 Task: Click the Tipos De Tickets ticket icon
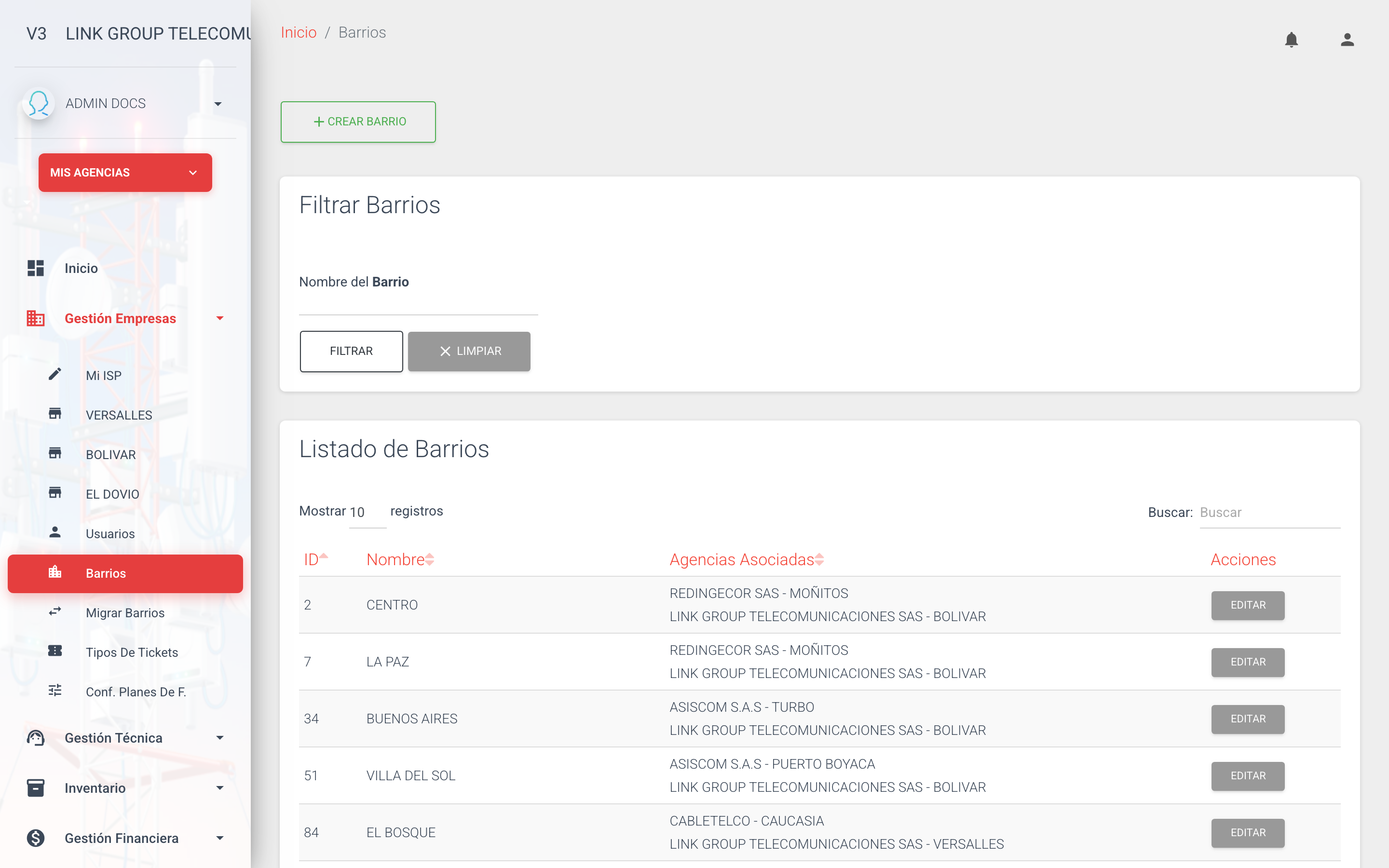[54, 651]
